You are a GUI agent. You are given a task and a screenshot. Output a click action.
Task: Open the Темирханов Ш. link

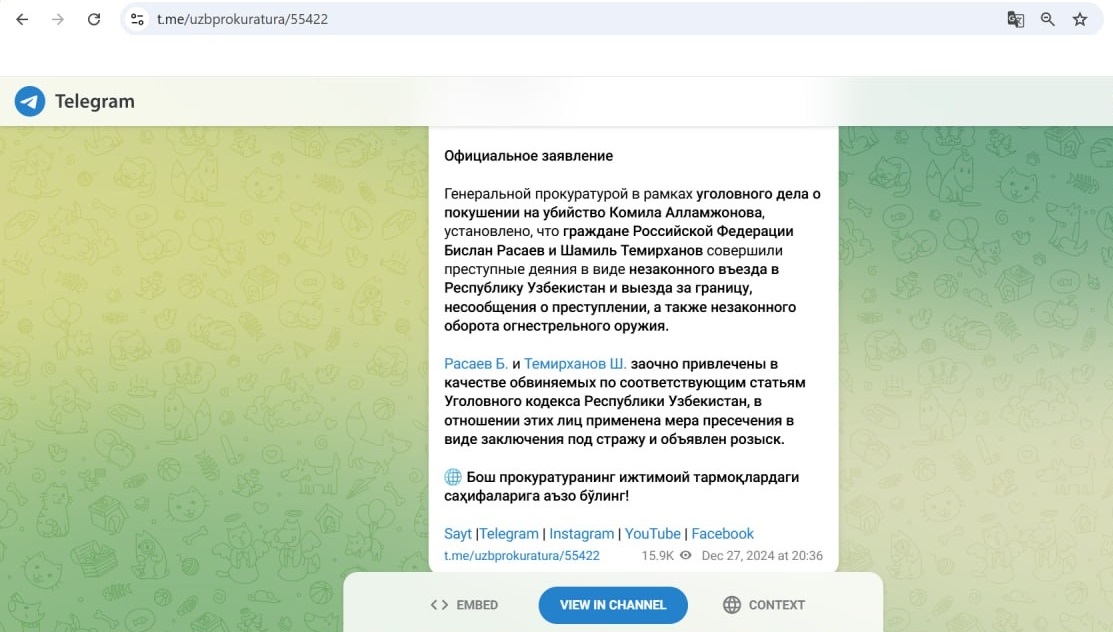[x=575, y=364]
